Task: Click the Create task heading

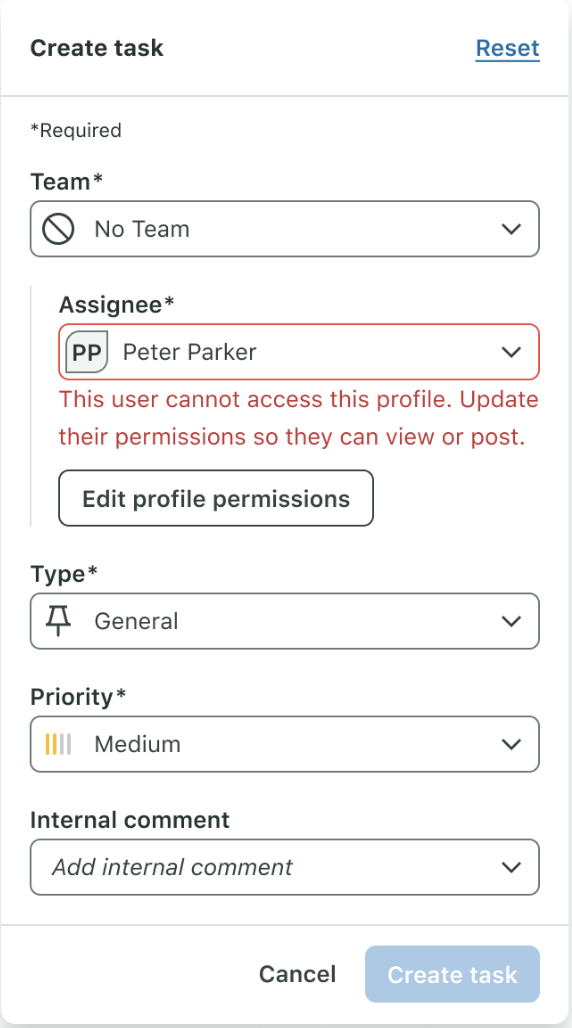Action: point(97,48)
